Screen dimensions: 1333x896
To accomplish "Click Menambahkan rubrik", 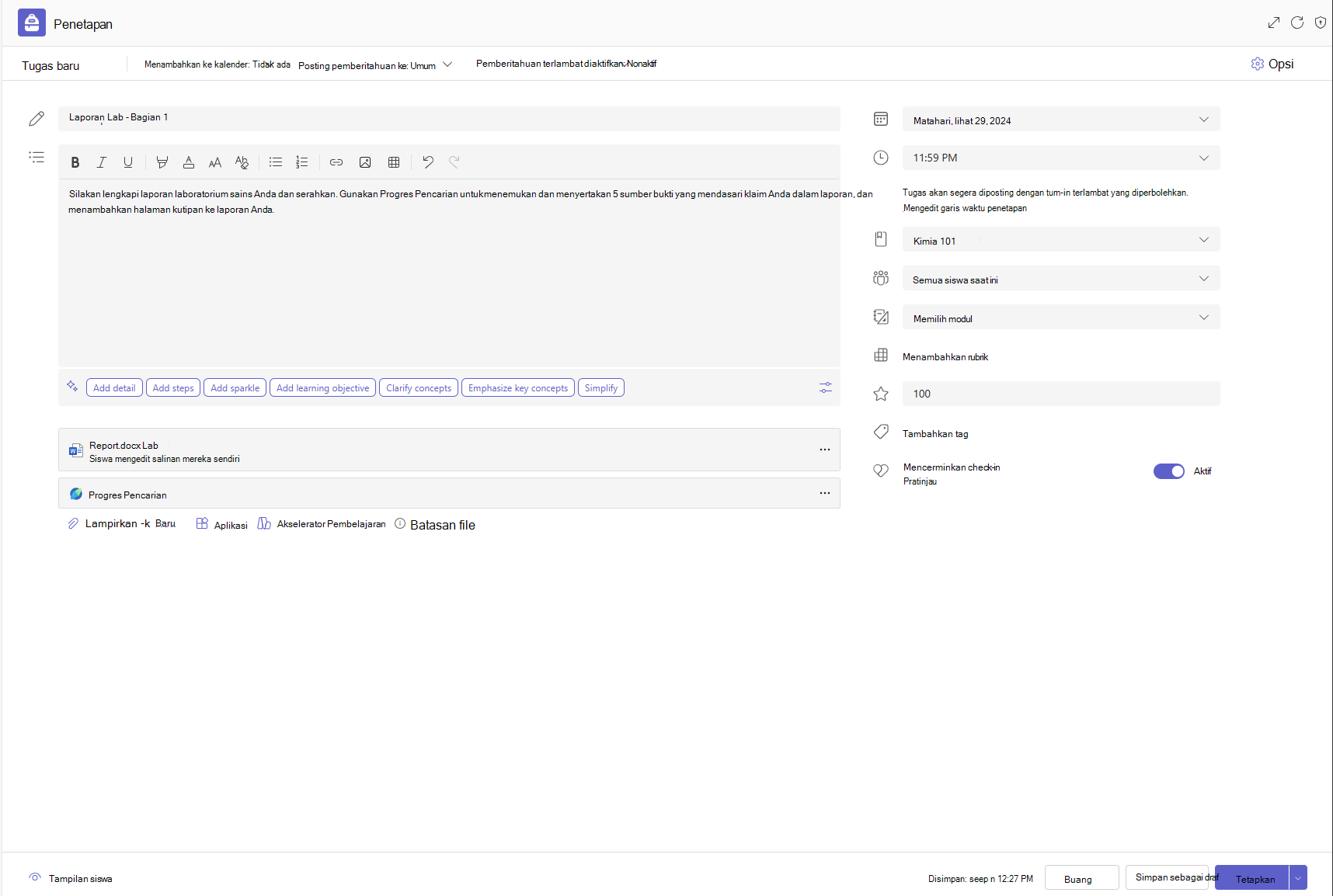I will tap(945, 357).
